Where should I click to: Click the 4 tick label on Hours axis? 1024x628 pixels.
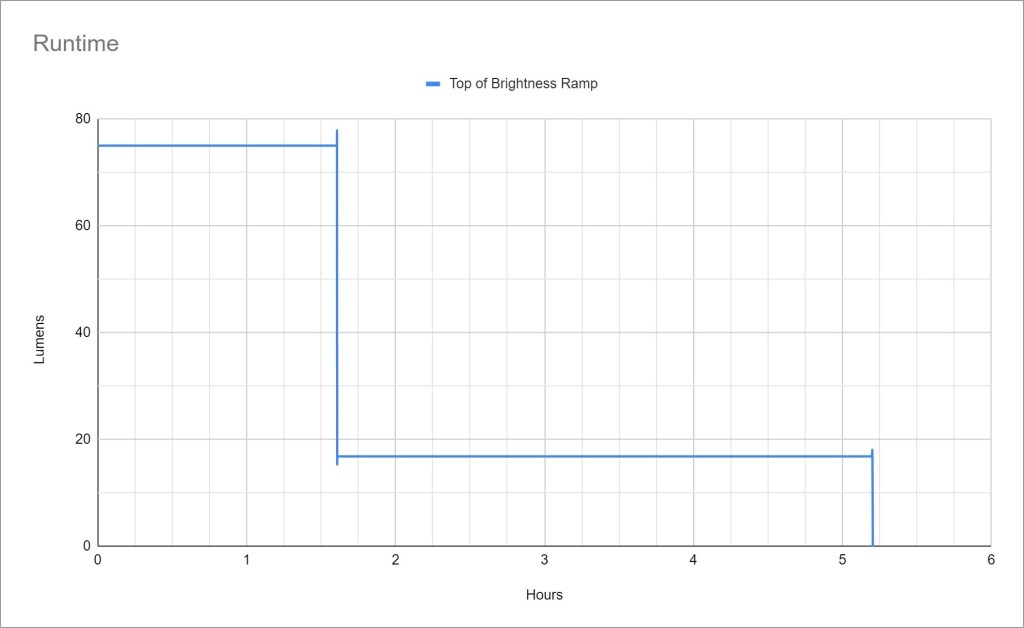[x=693, y=560]
